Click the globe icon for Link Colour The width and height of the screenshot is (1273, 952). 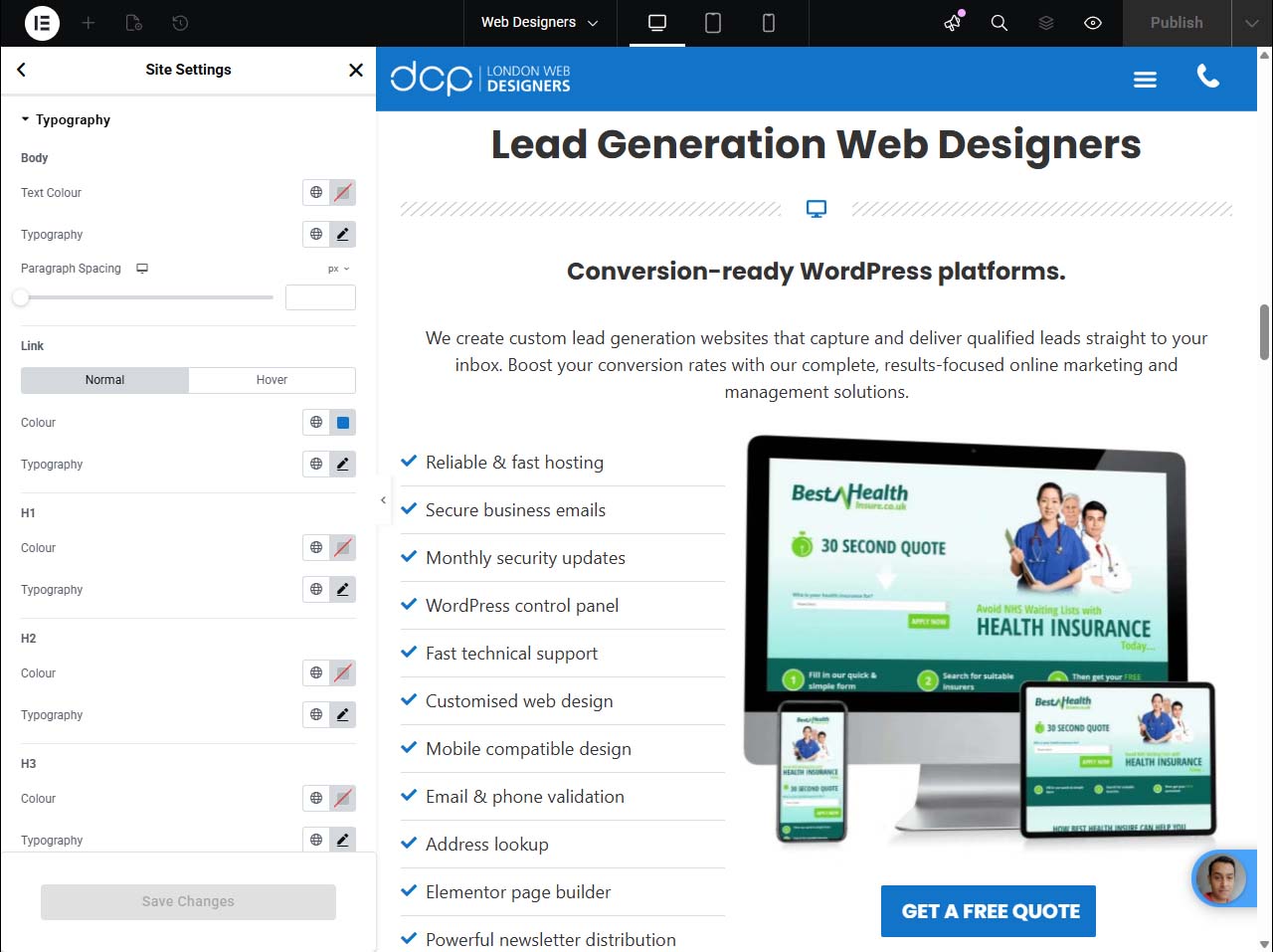[x=316, y=423]
